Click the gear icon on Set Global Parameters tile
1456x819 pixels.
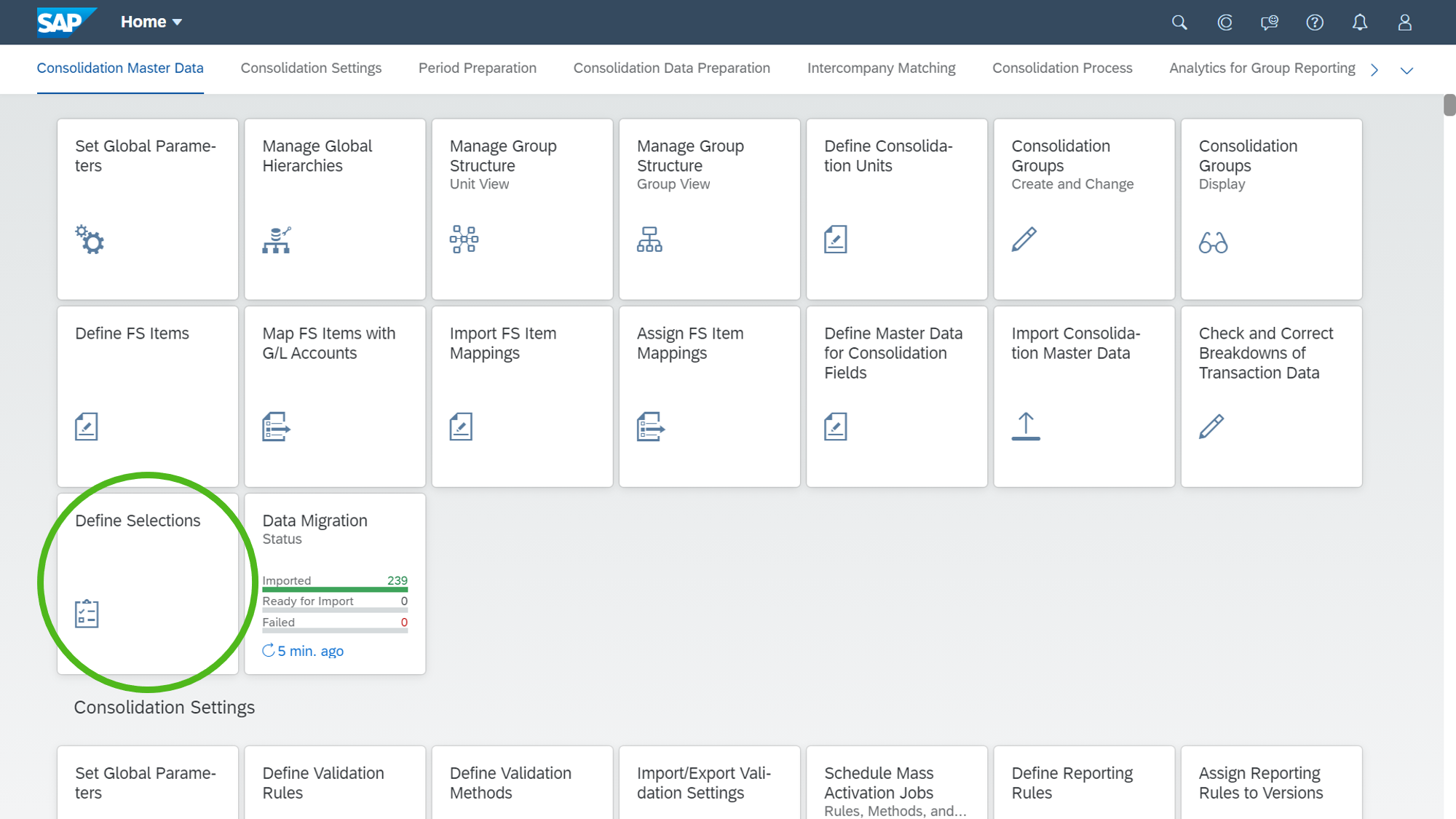pos(90,240)
